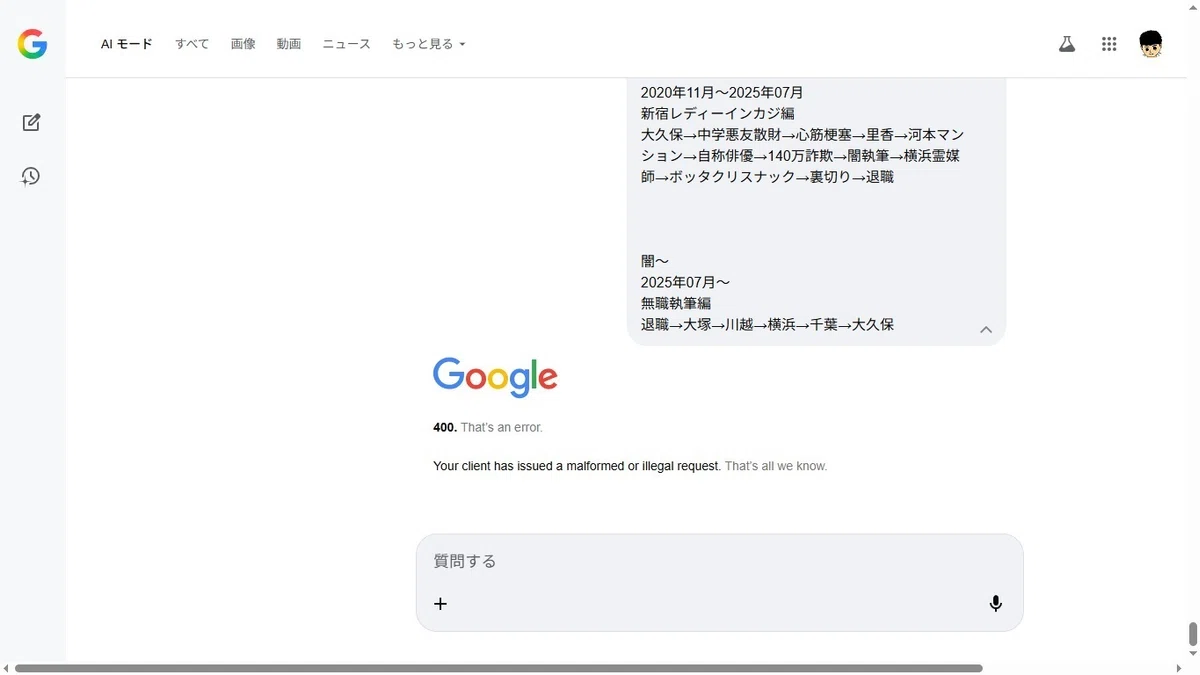Screen dimensions: 1200x675
Task: Open Search Labs flask icon
Action: (x=1067, y=44)
